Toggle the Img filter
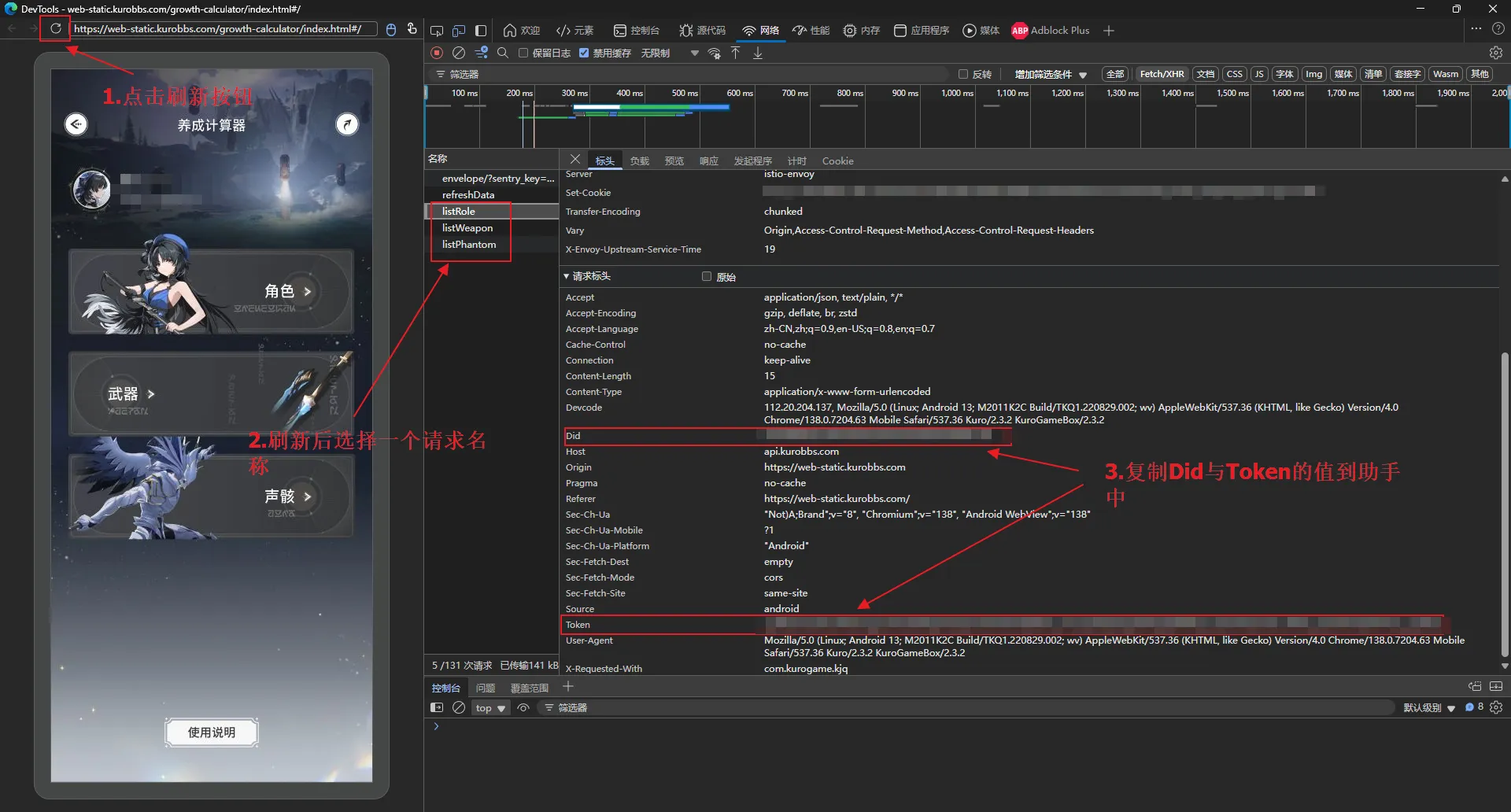Image resolution: width=1511 pixels, height=812 pixels. coord(1313,74)
